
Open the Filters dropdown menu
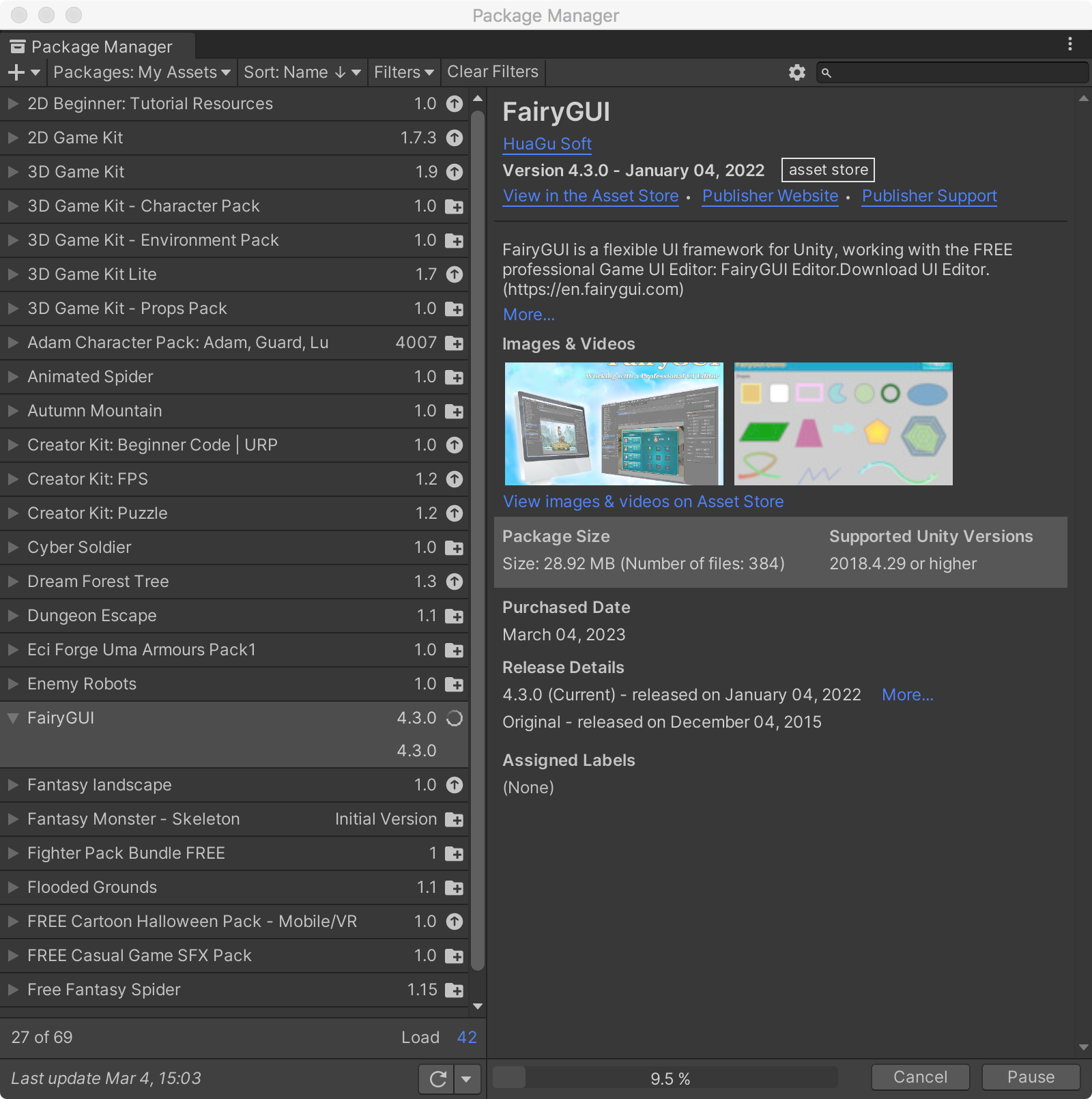(x=403, y=72)
